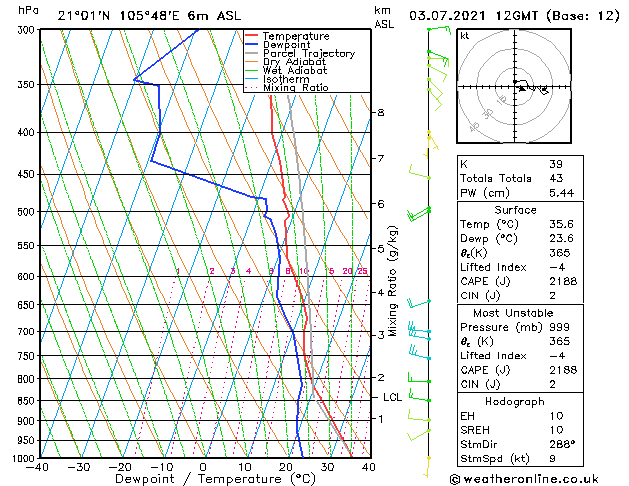This screenshot has width=629, height=486.
Task: Click the EH row label
Action: coord(467,416)
